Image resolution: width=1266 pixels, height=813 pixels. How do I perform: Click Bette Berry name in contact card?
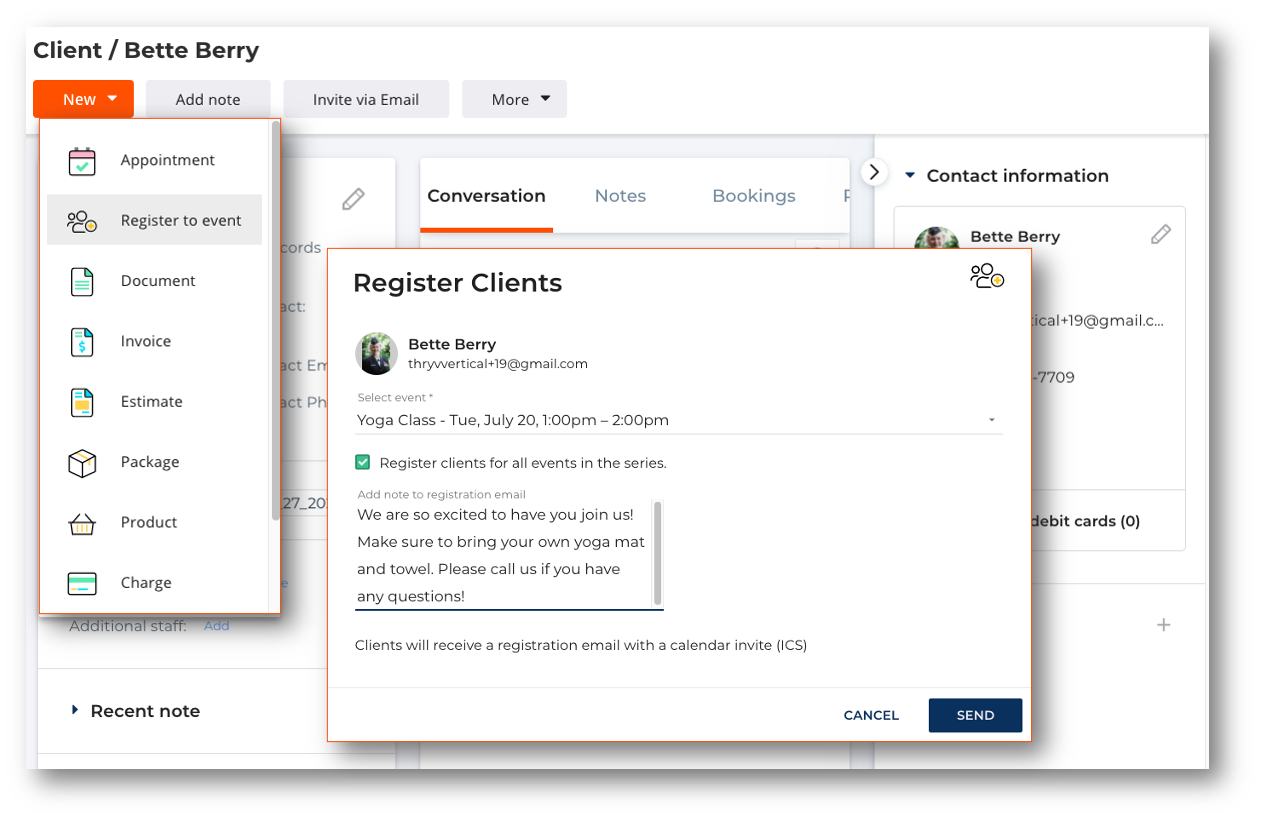click(x=1015, y=237)
